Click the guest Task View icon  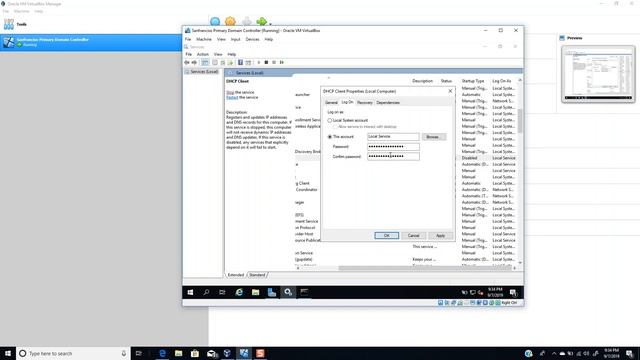click(222, 292)
